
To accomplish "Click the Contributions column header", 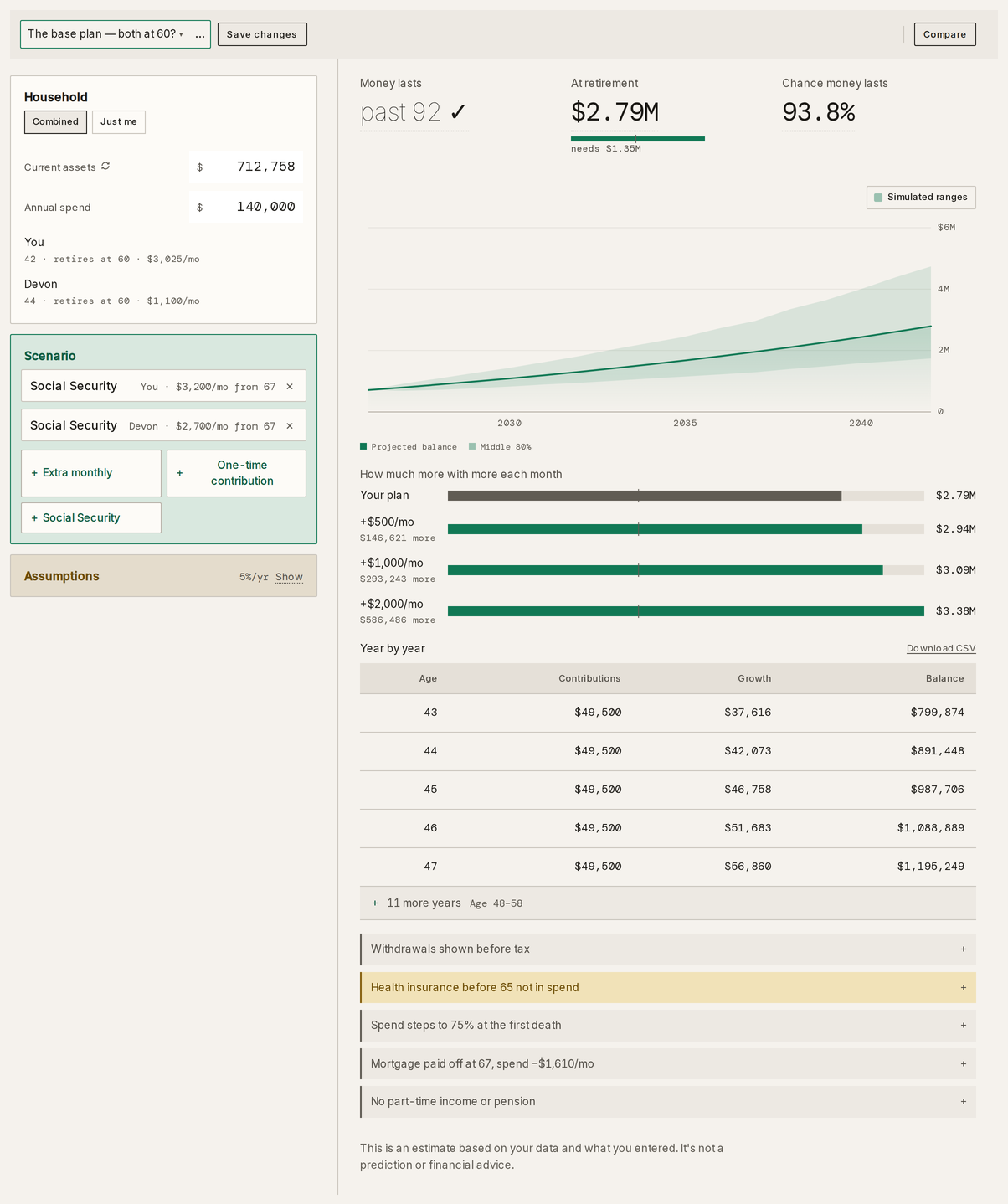I will coord(589,679).
